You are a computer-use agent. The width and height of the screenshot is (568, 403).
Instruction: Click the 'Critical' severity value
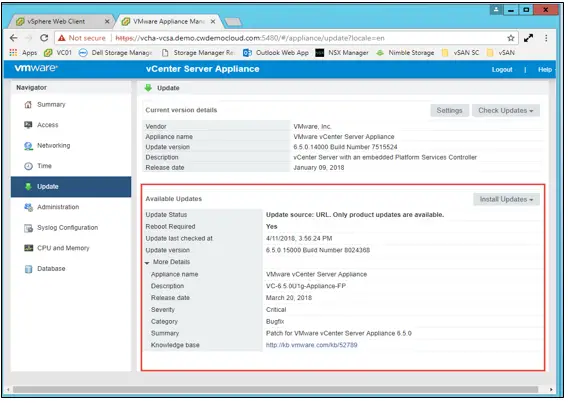click(x=276, y=310)
